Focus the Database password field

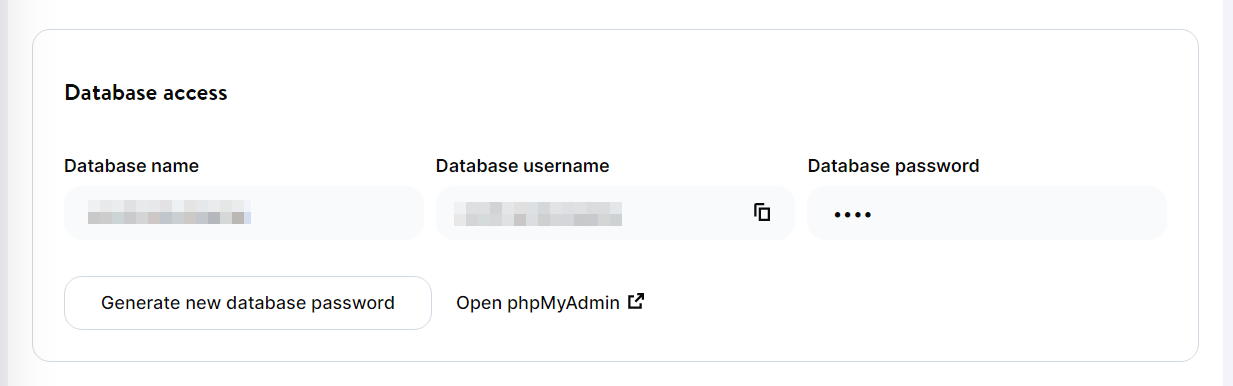(987, 213)
